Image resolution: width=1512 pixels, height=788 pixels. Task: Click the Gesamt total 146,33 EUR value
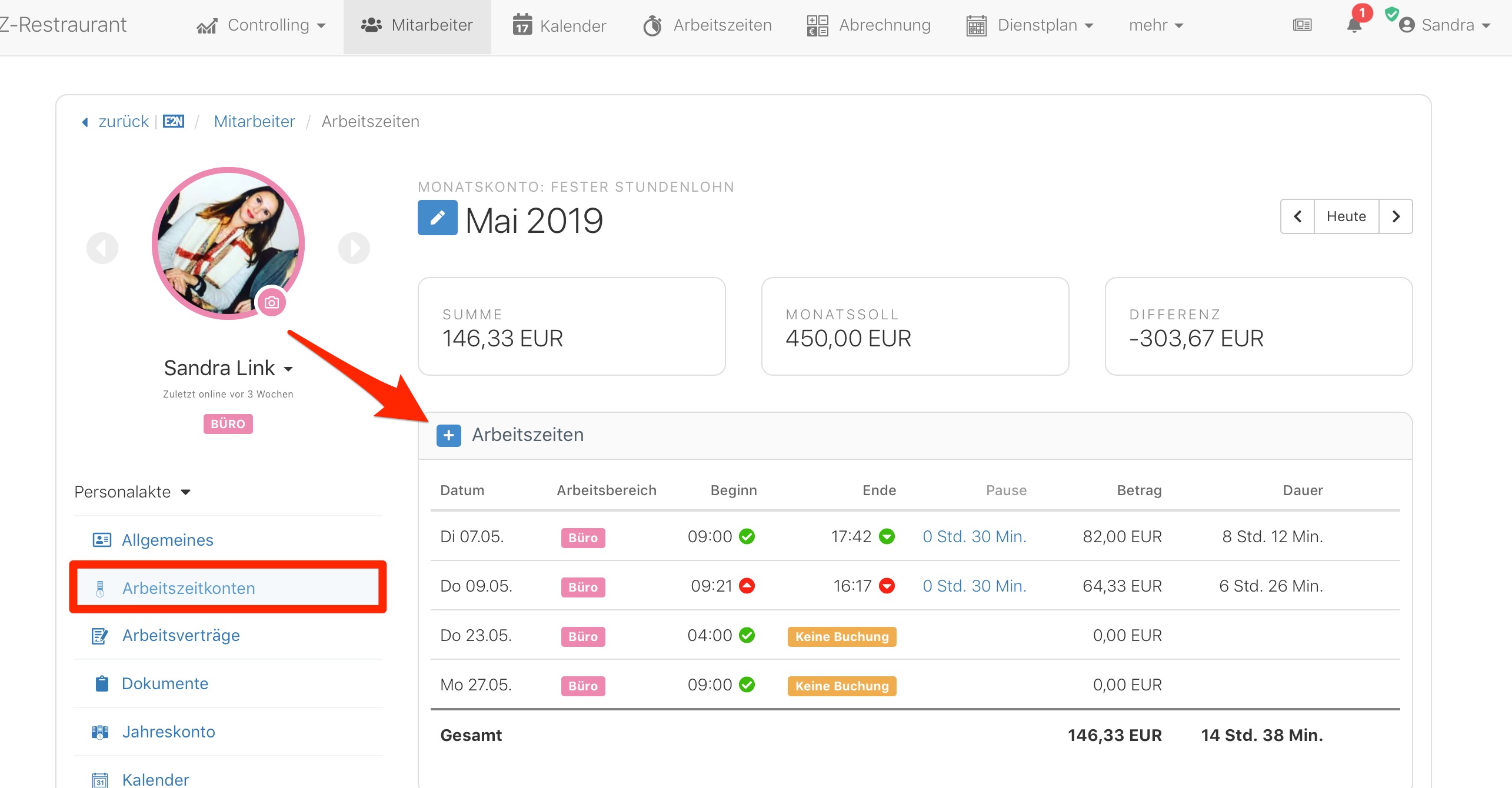1115,736
